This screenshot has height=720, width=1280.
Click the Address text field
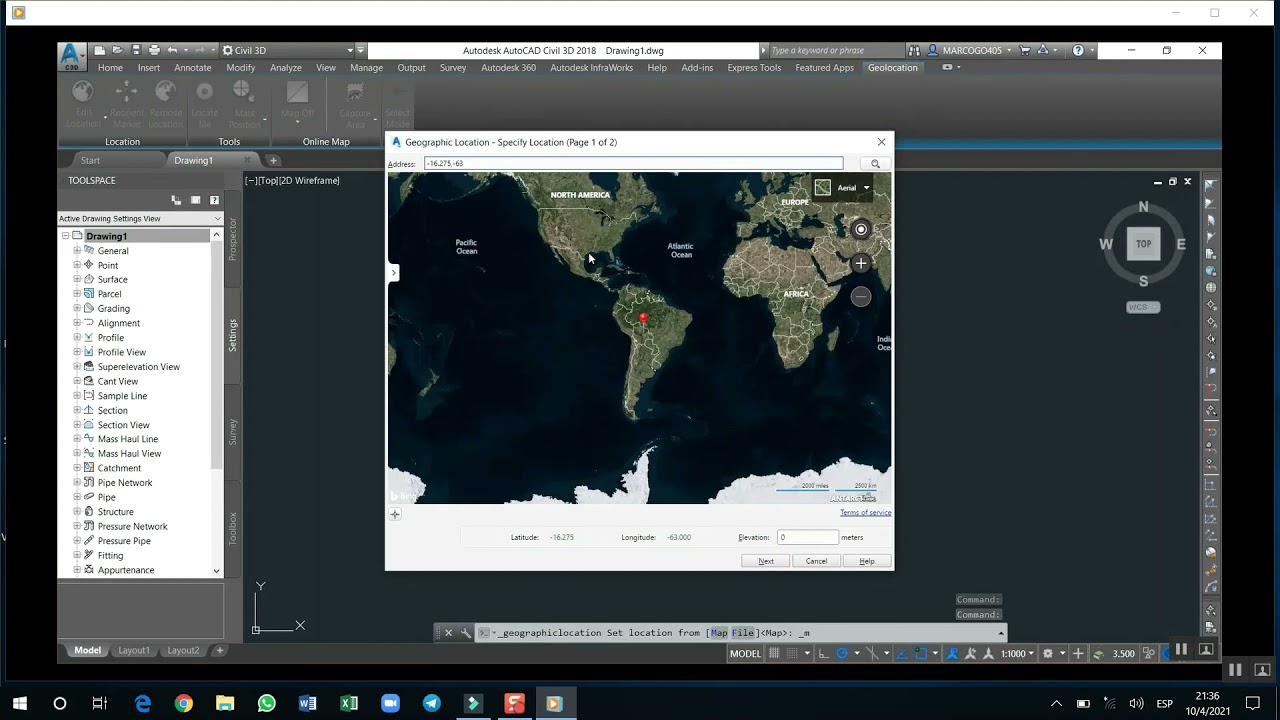point(633,164)
